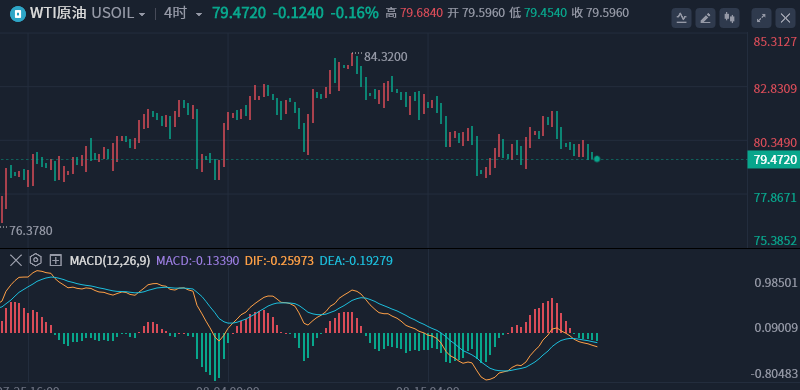The width and height of the screenshot is (800, 390).
Task: Click the high price 79.6840
Action: [421, 13]
